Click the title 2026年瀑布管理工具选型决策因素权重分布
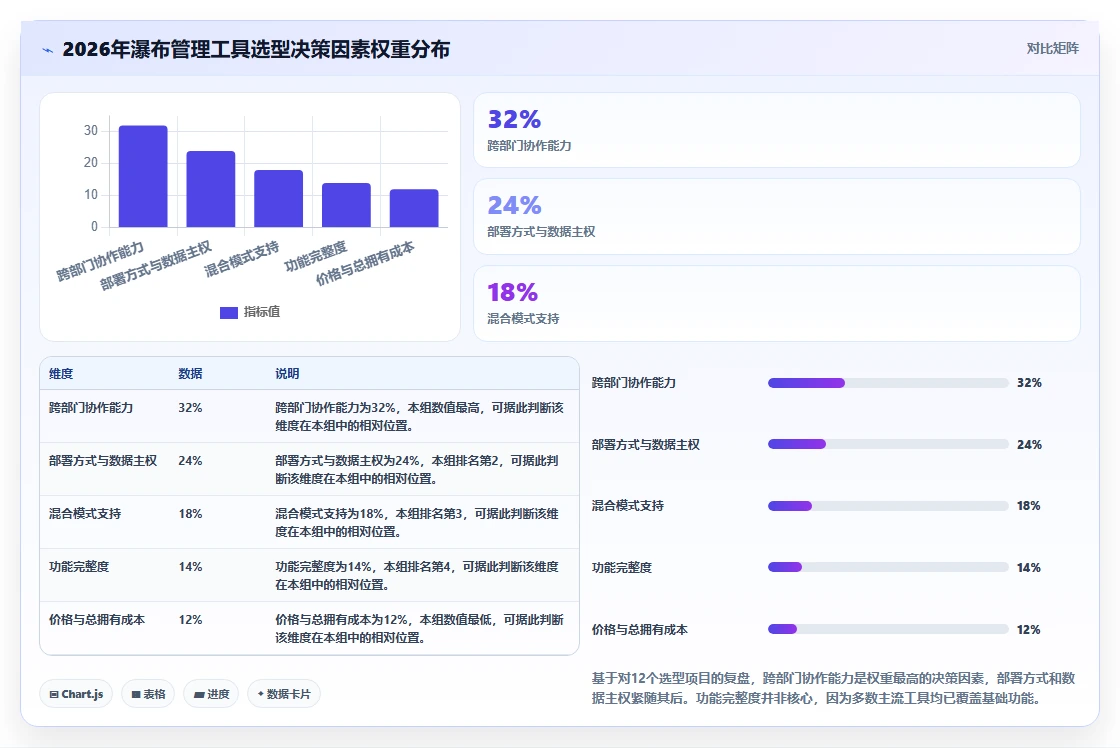Image resolution: width=1120 pixels, height=748 pixels. pos(256,49)
